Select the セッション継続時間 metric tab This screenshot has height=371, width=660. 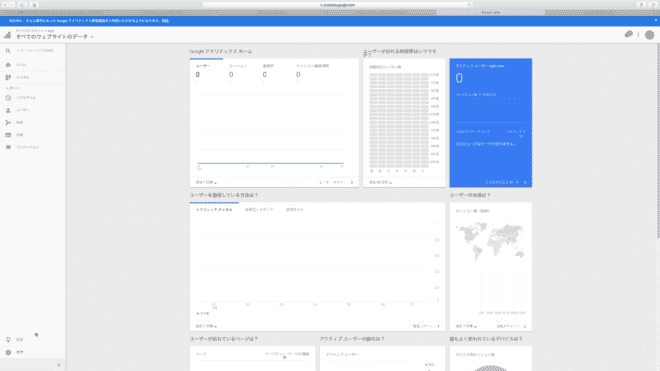point(312,71)
